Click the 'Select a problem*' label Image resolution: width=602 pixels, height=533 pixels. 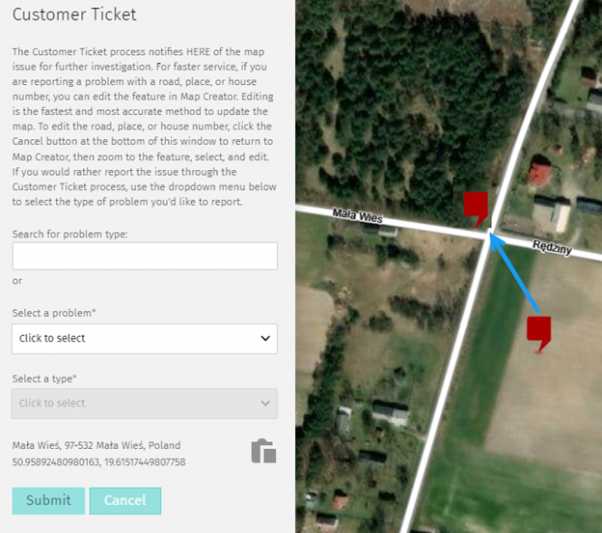54,313
